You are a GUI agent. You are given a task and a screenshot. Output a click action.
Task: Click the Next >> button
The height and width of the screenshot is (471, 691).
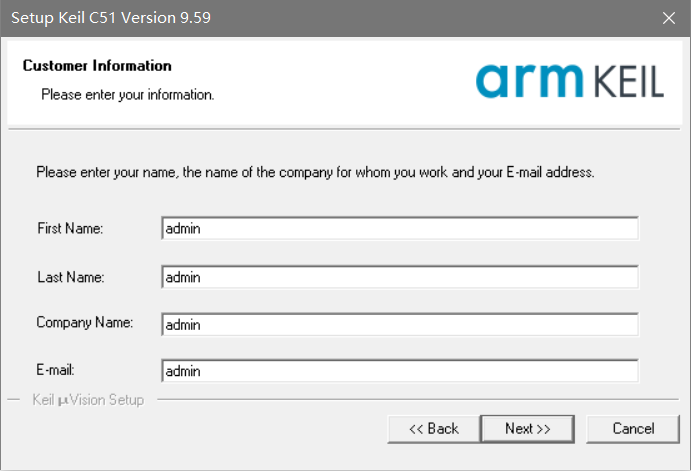pos(528,429)
